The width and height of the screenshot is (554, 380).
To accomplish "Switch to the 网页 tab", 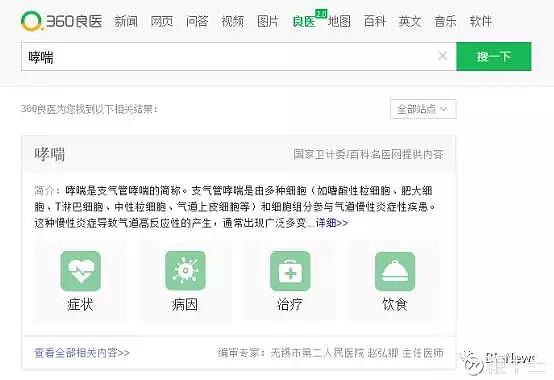I will click(161, 22).
